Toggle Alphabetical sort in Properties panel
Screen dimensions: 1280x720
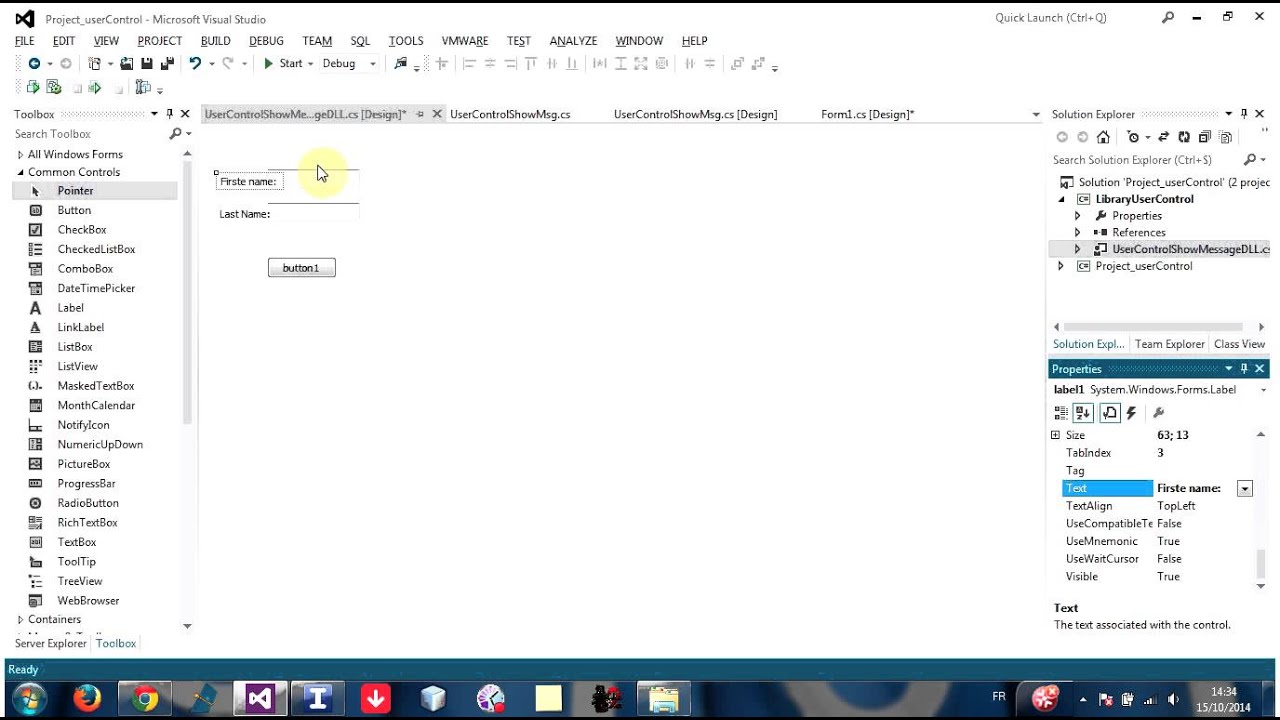[1083, 412]
